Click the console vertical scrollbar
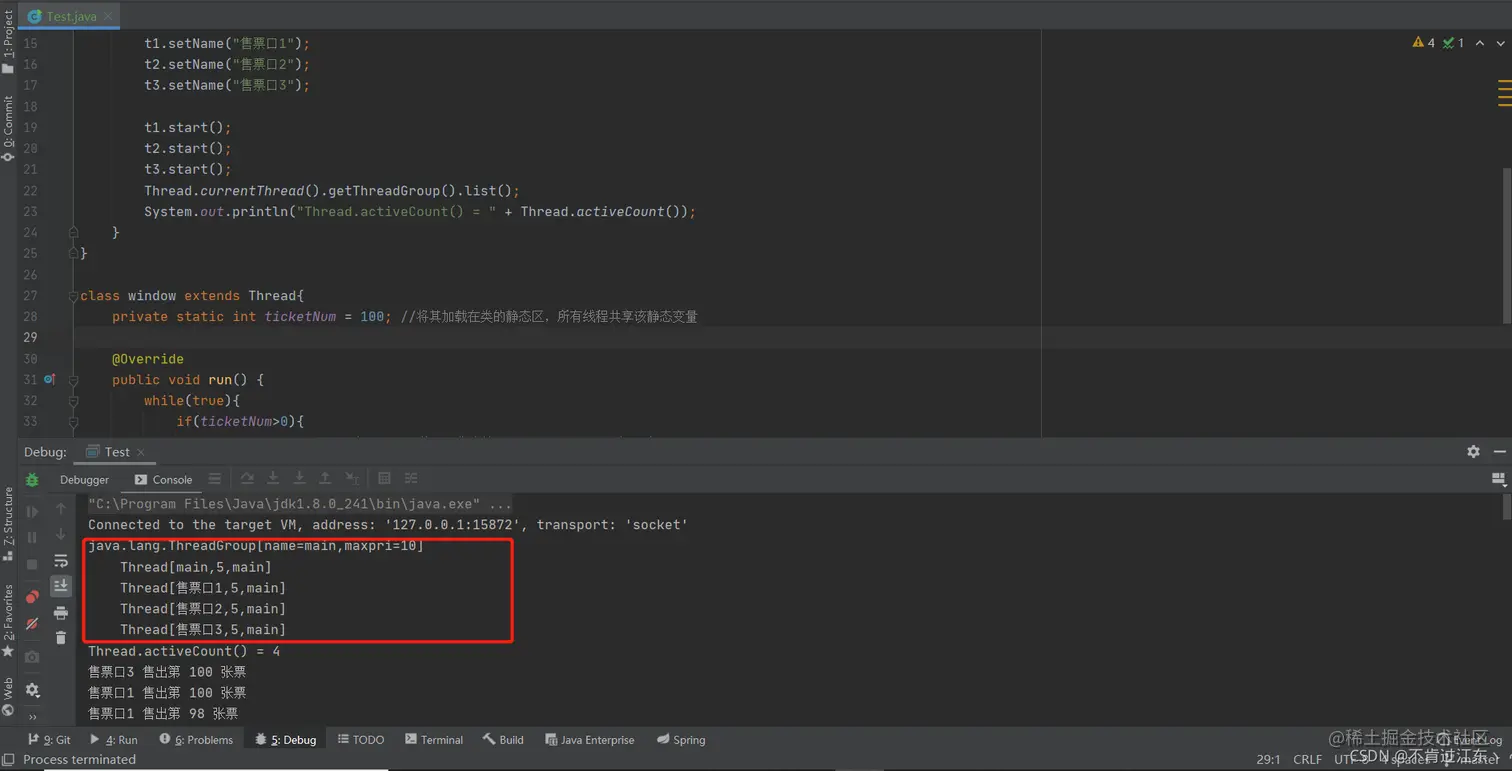This screenshot has width=1512, height=771. pos(1506,508)
